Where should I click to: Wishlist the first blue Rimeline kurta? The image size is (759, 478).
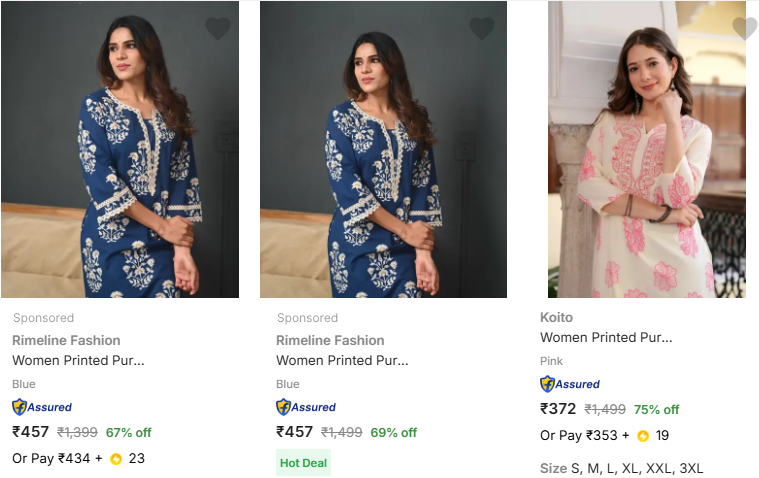tap(218, 28)
